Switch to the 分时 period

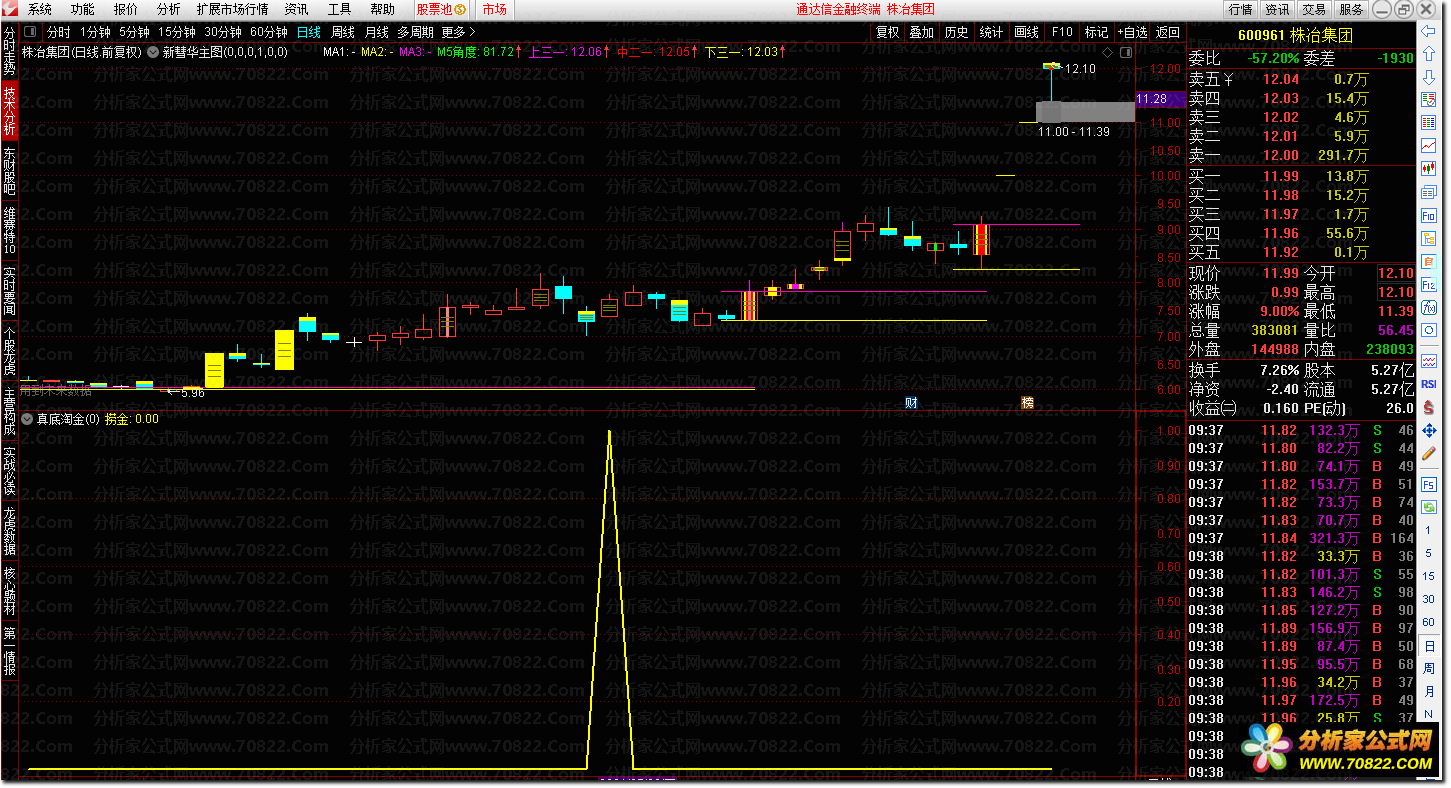pyautogui.click(x=58, y=32)
